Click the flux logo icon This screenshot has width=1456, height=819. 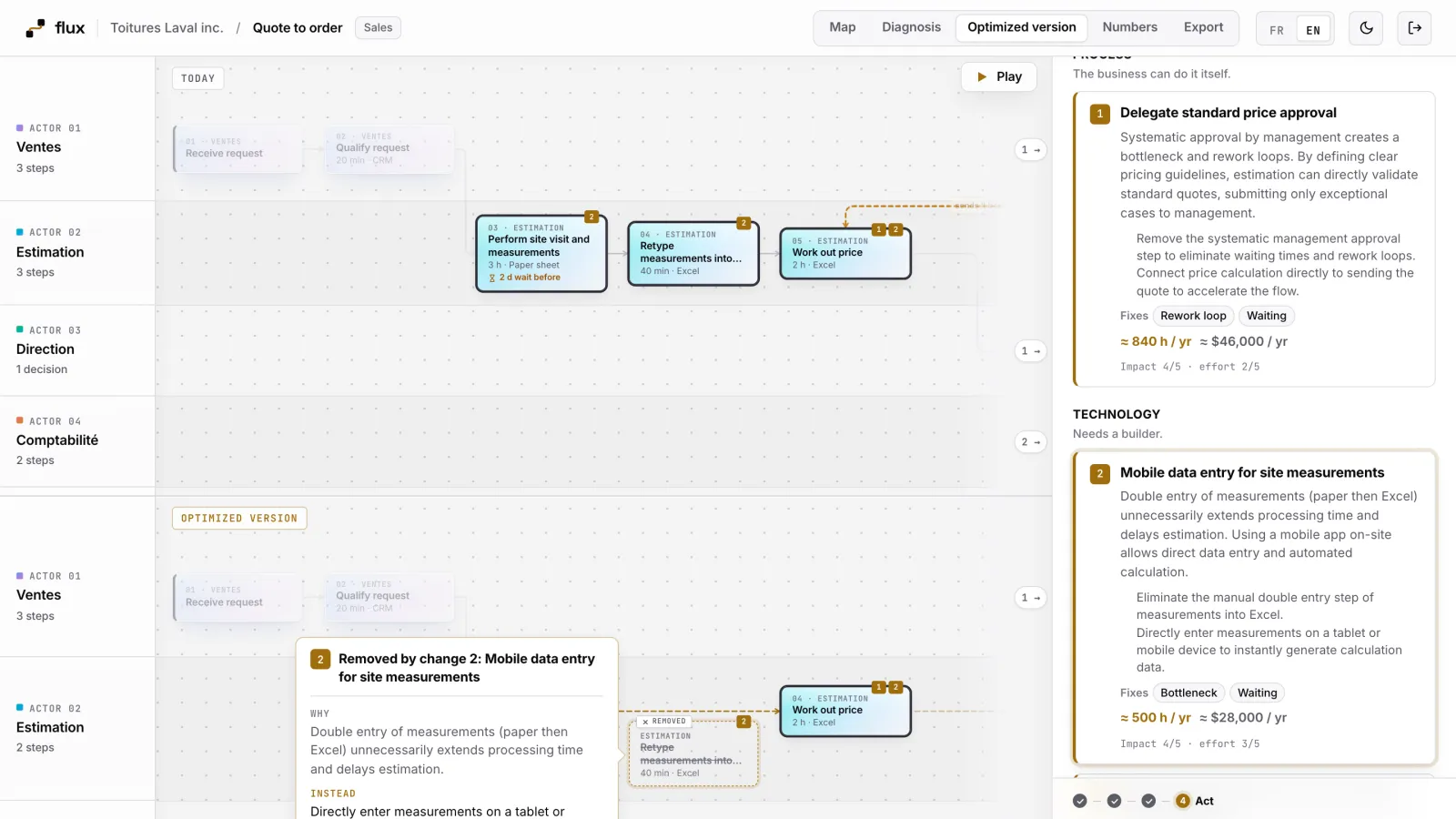click(x=35, y=28)
